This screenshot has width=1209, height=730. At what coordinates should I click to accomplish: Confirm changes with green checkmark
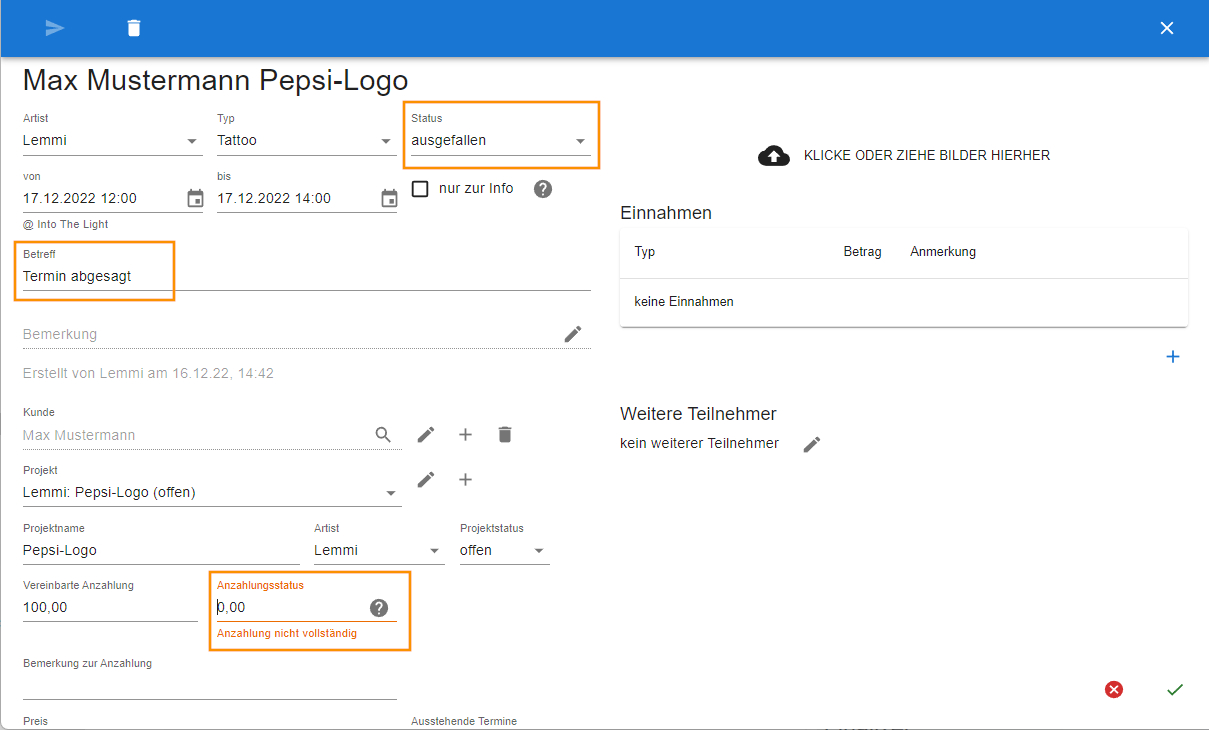(x=1175, y=689)
